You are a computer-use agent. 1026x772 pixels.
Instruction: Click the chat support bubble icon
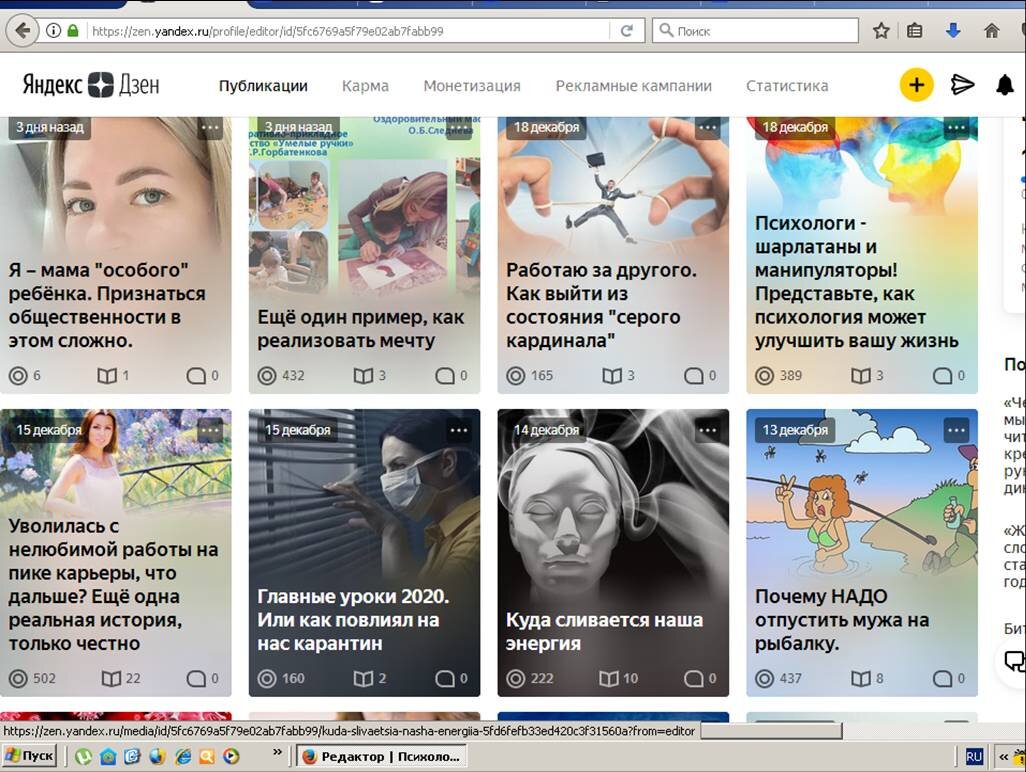[1016, 661]
